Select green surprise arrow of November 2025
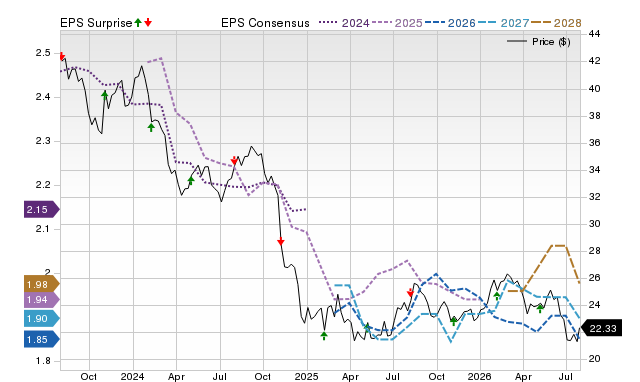 453,321
